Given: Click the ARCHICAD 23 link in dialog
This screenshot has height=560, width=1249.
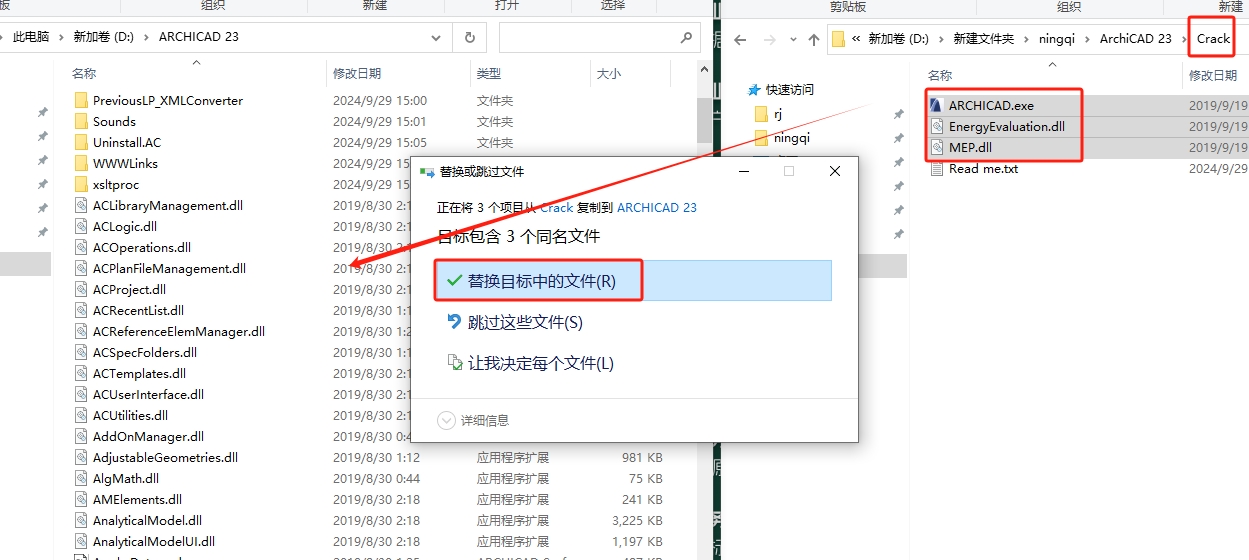Looking at the screenshot, I should click(x=656, y=207).
